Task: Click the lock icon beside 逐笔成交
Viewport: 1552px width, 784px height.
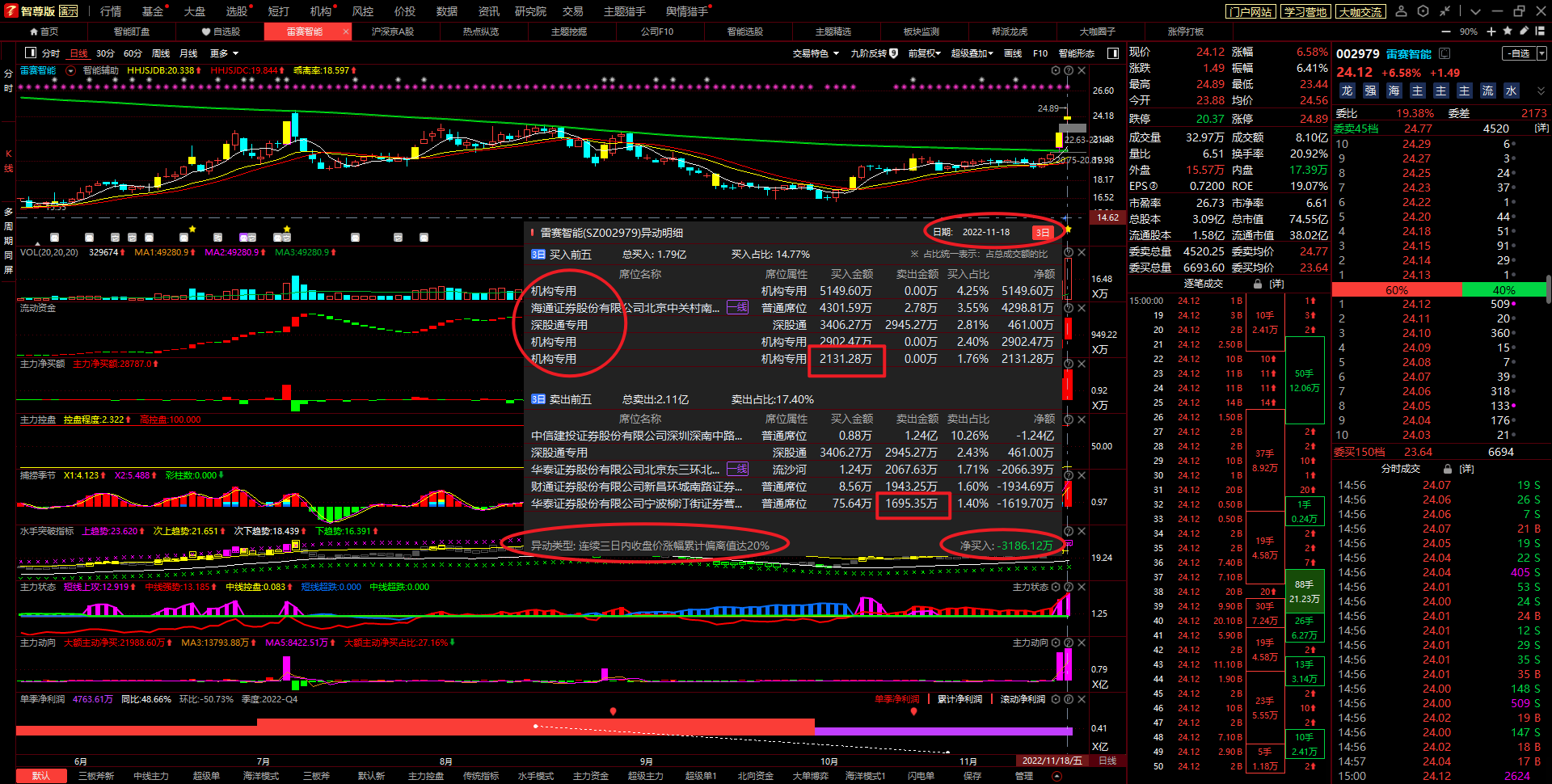Action: coord(1258,284)
